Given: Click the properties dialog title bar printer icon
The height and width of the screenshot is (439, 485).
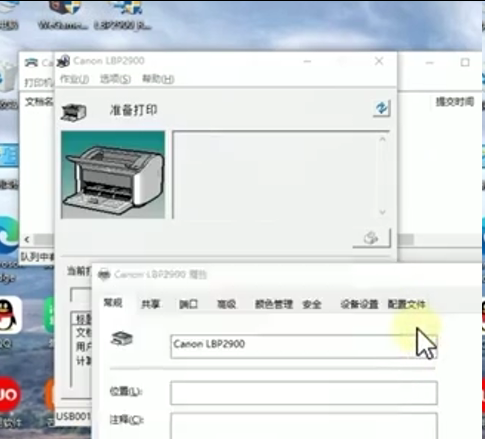Looking at the screenshot, I should tap(104, 274).
